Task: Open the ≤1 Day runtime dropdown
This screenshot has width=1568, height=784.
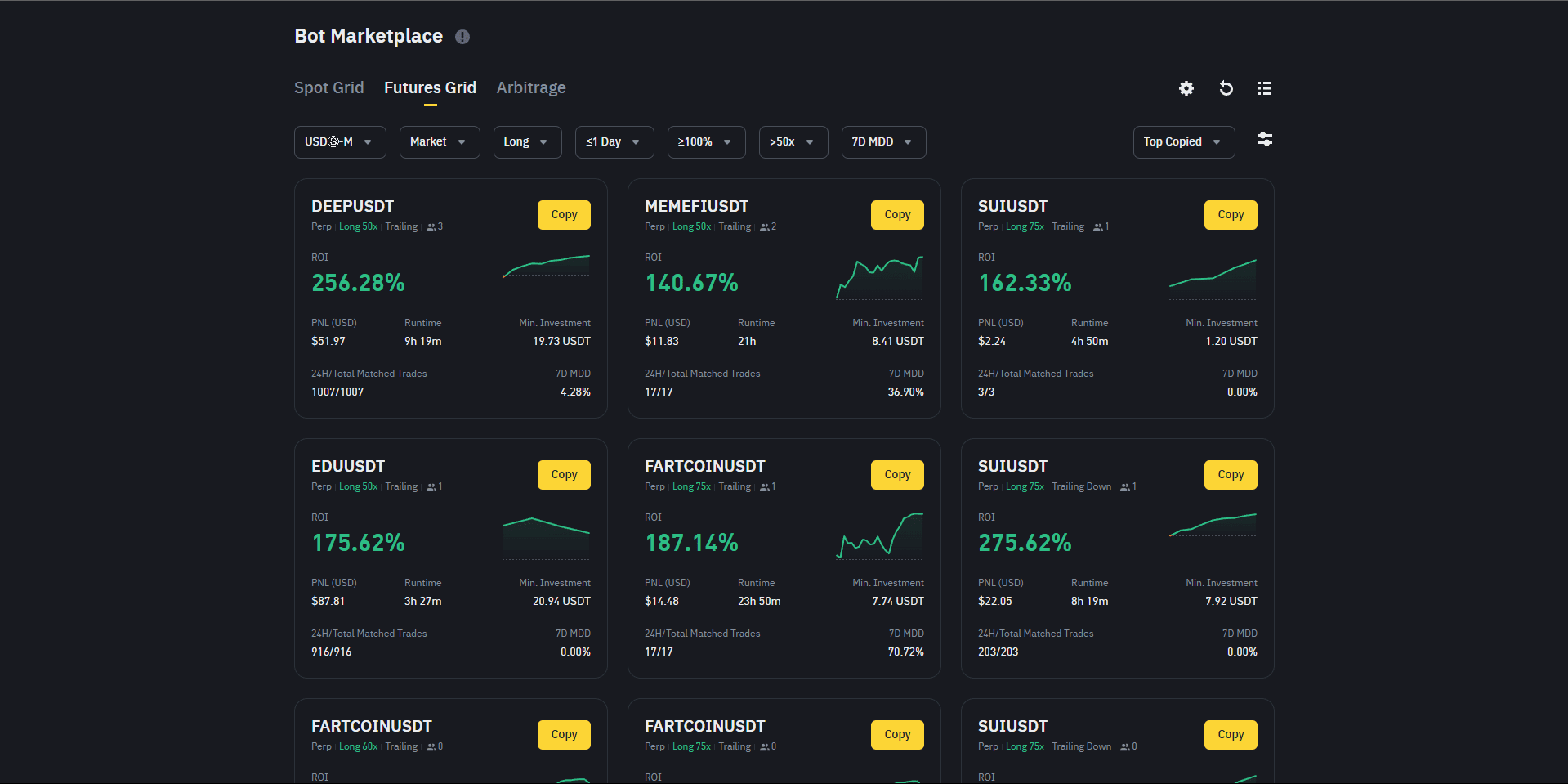Action: (614, 141)
